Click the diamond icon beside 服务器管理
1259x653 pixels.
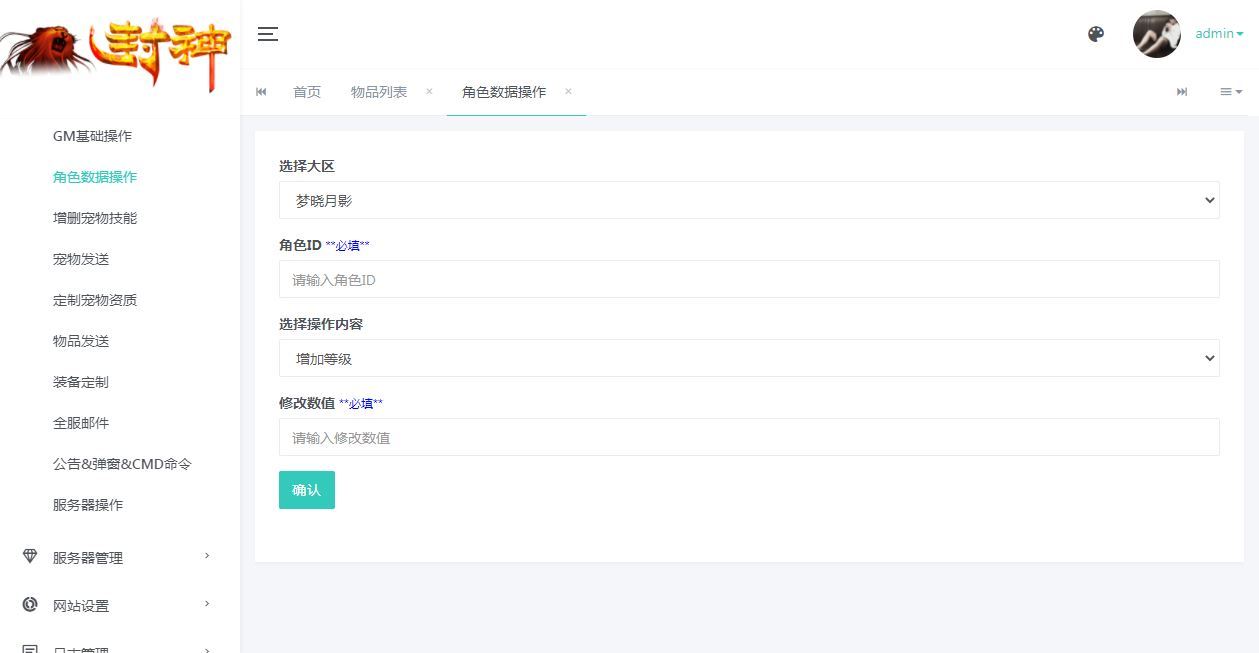(x=30, y=557)
